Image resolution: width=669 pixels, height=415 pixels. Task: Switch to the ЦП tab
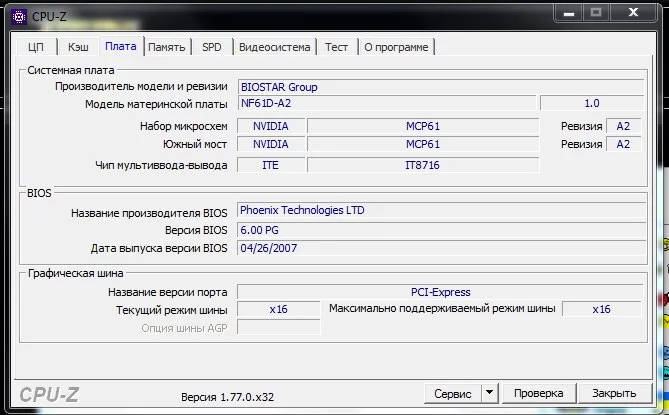coord(36,47)
